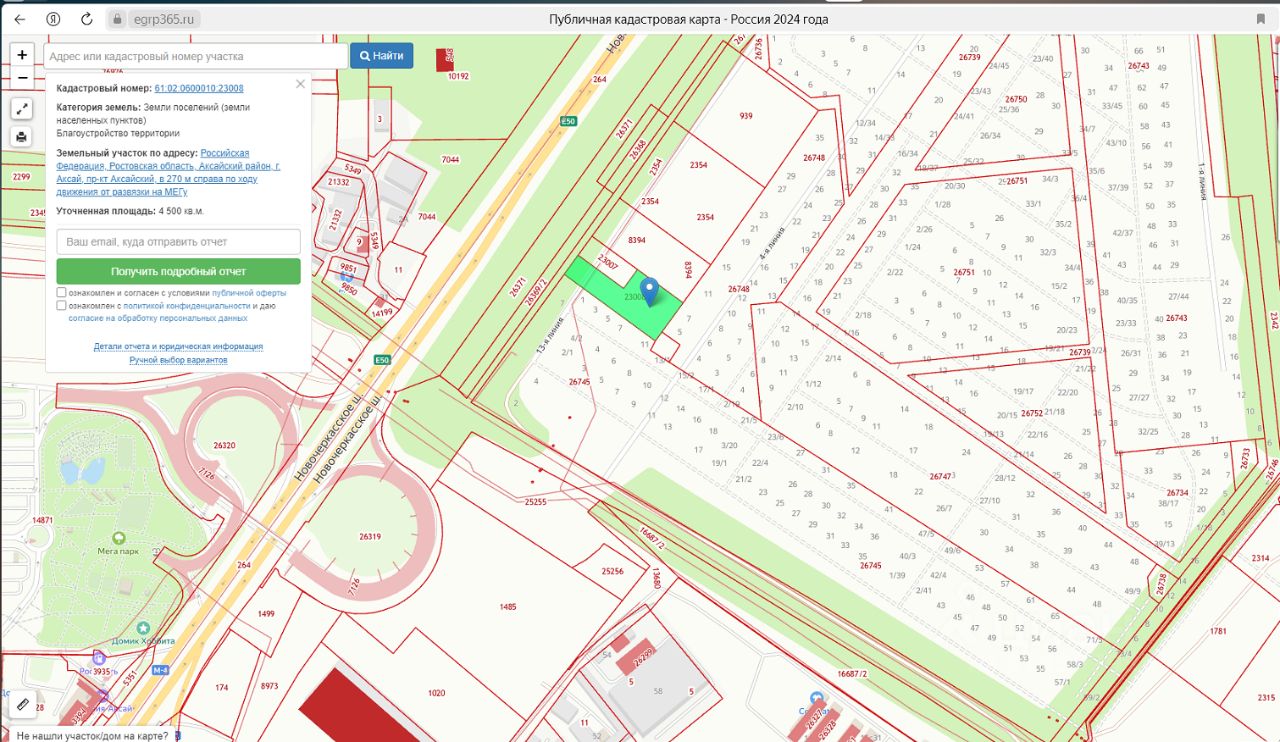
Task: Focus the address or cadastral number search field
Action: click(196, 56)
